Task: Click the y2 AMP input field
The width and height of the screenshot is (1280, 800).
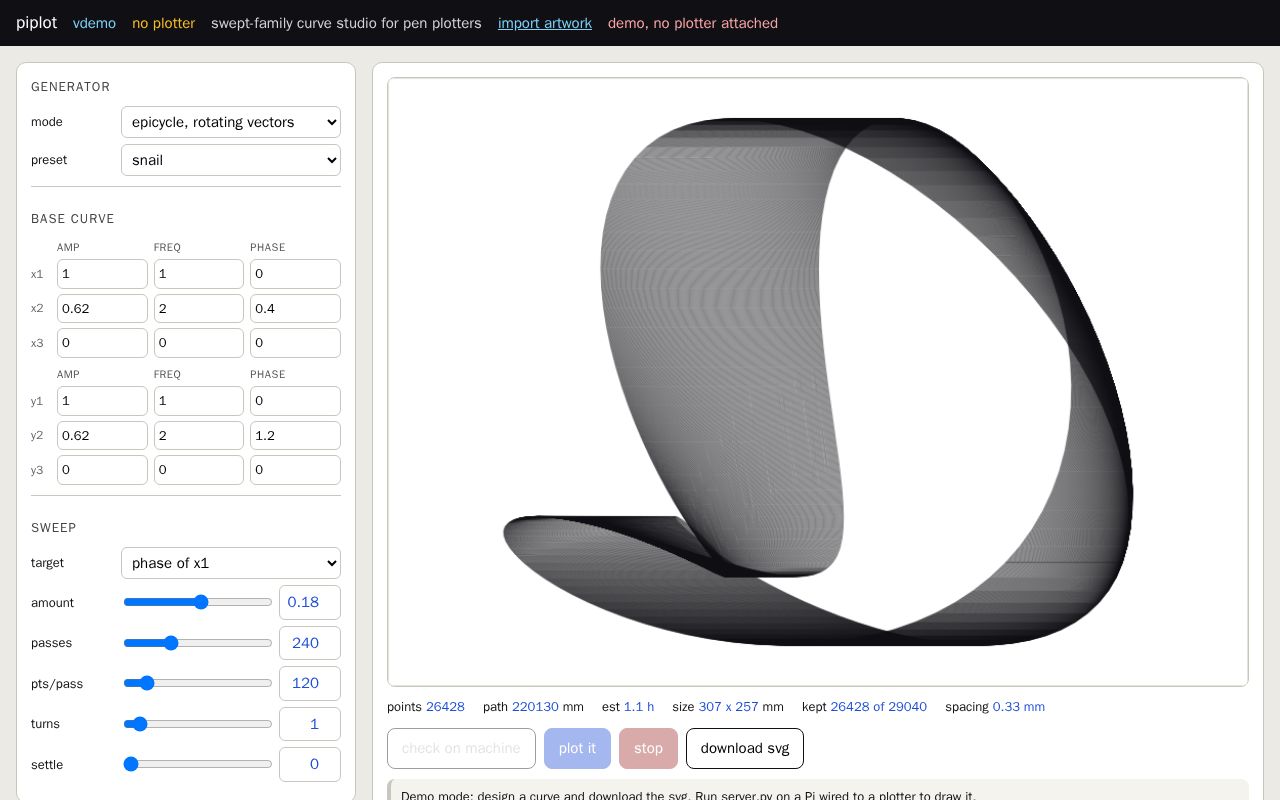Action: tap(102, 435)
